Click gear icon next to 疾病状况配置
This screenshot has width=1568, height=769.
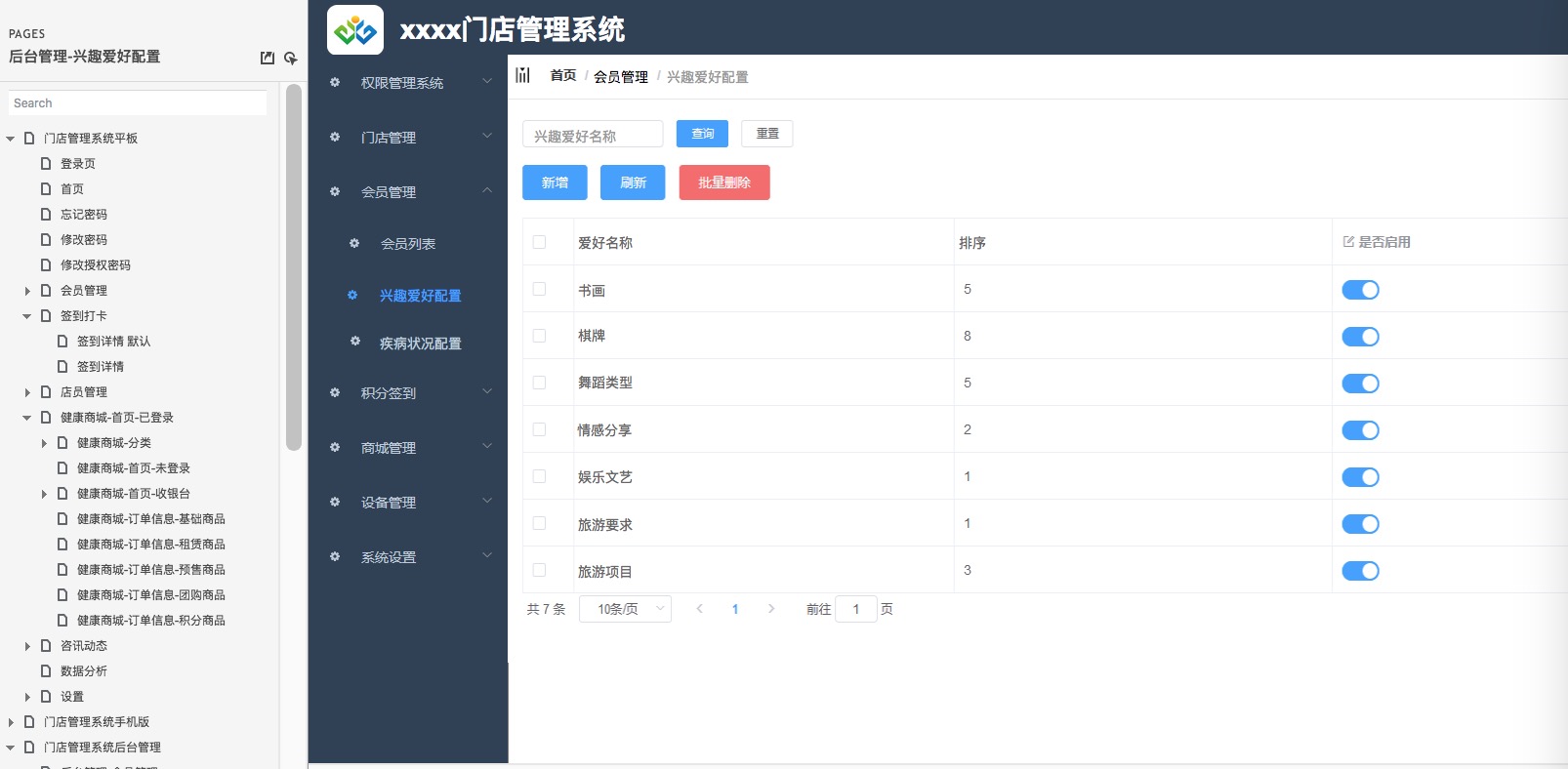(x=355, y=341)
